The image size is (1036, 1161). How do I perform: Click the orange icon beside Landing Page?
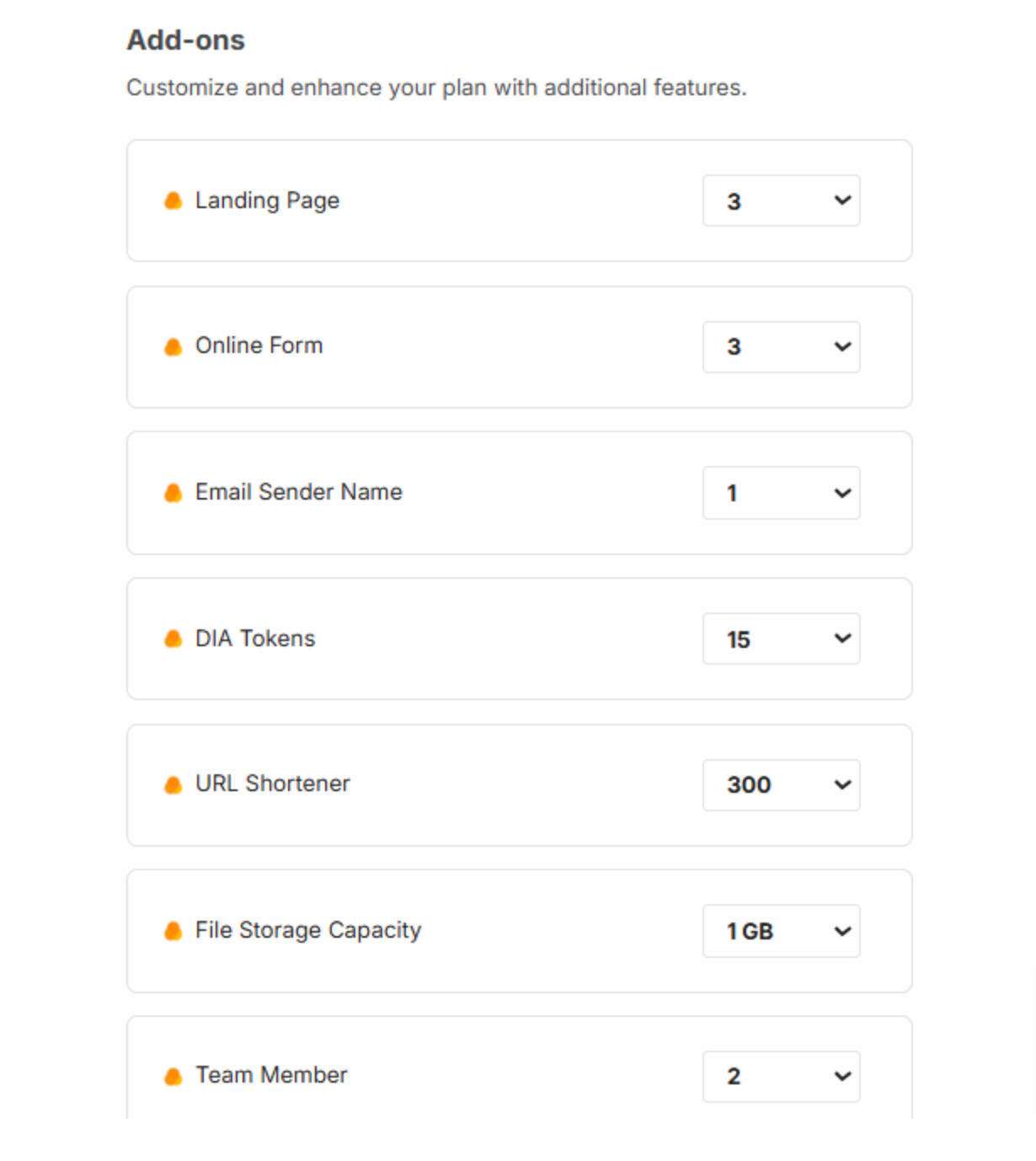[174, 201]
